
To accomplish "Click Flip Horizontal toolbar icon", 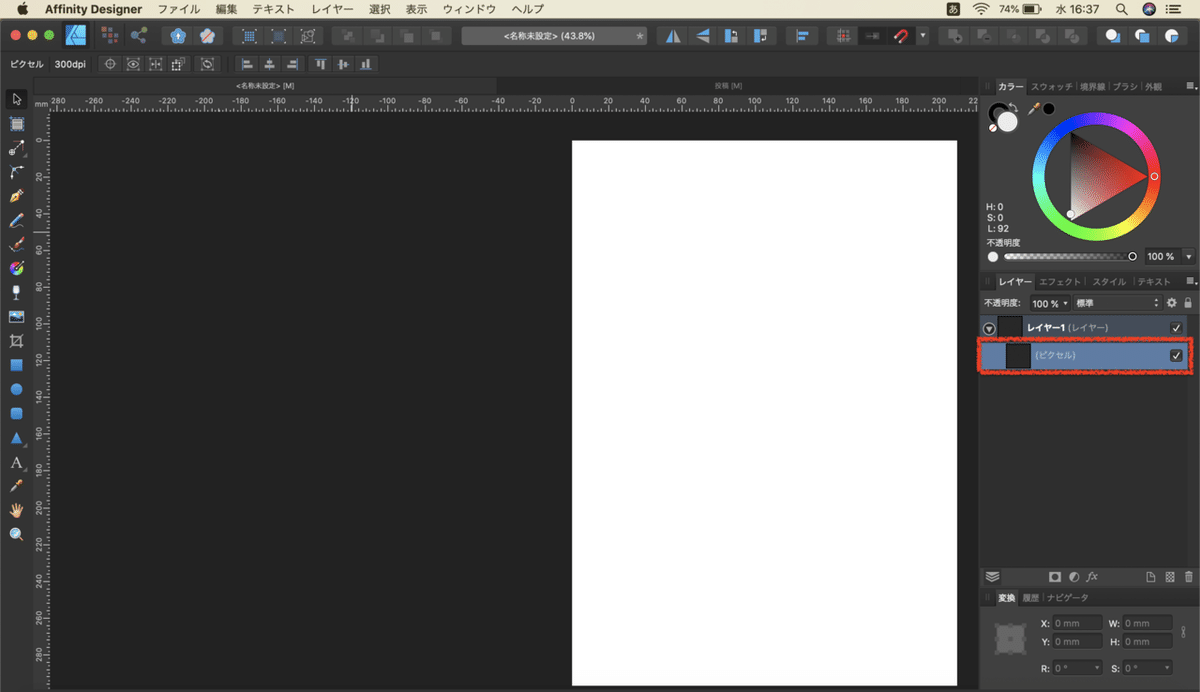I will [x=674, y=36].
